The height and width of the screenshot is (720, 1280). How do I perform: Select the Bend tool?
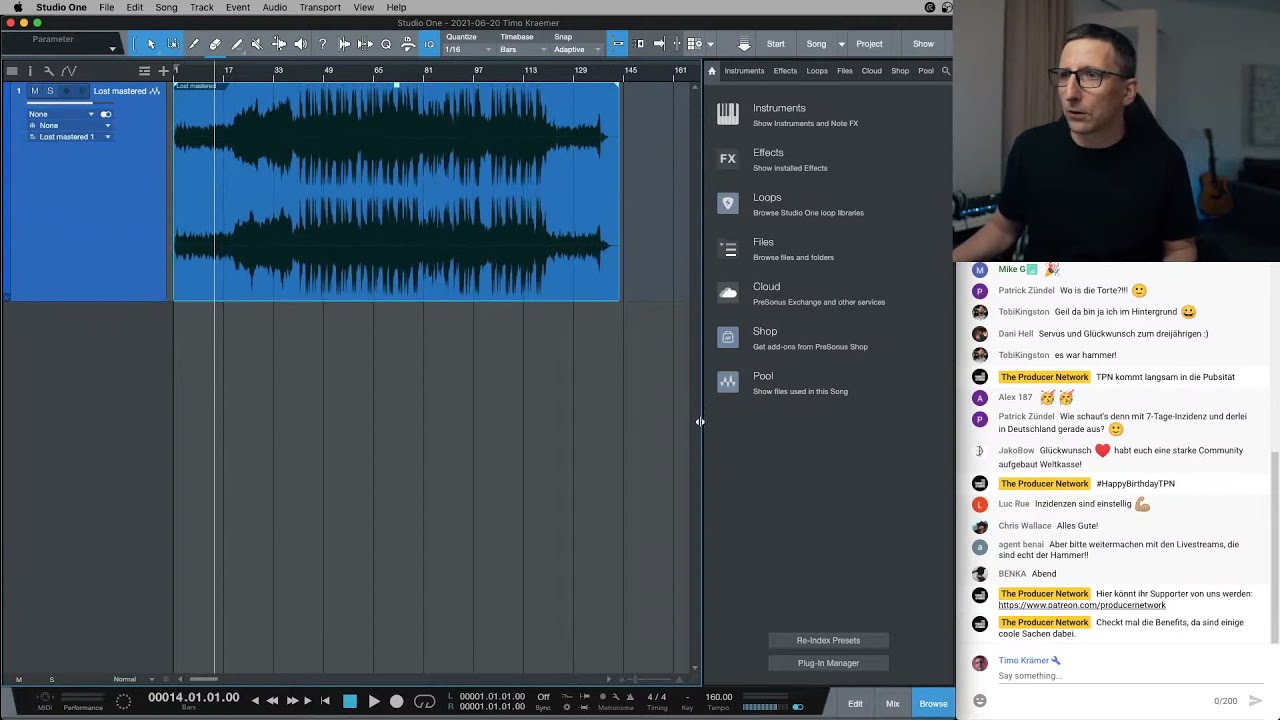279,44
